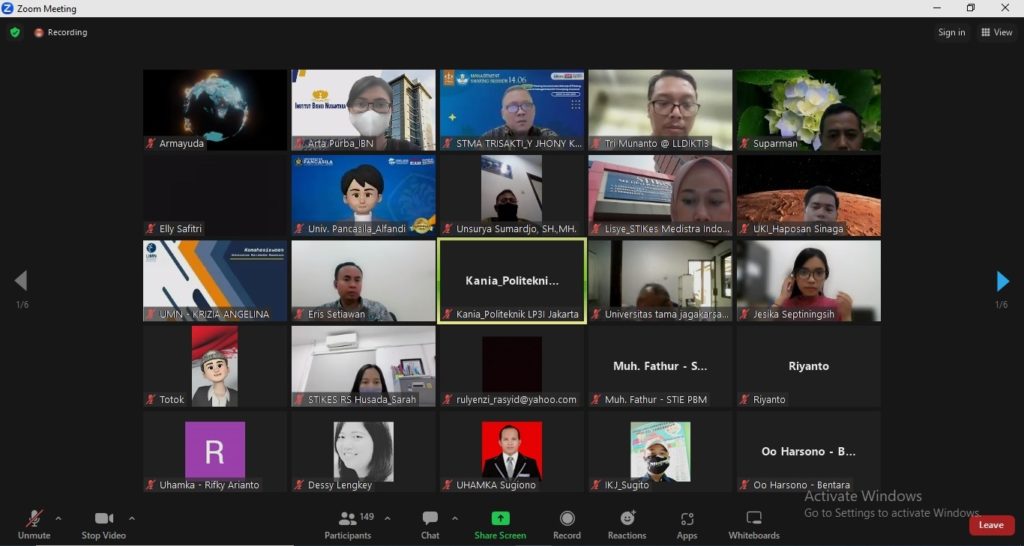Select Armayuda's video tile
Viewport: 1024px width, 546px height.
point(215,110)
